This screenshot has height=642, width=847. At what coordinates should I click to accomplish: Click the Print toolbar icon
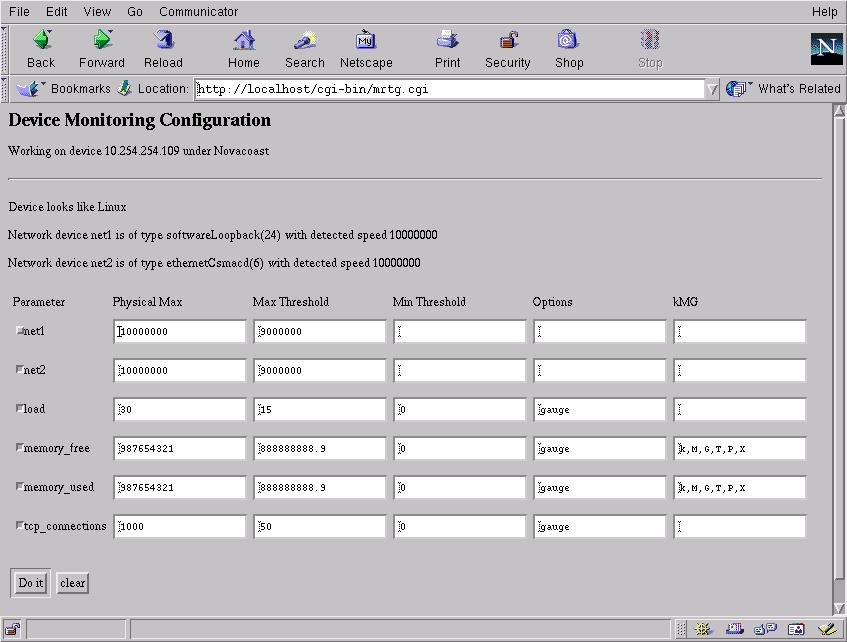[447, 41]
